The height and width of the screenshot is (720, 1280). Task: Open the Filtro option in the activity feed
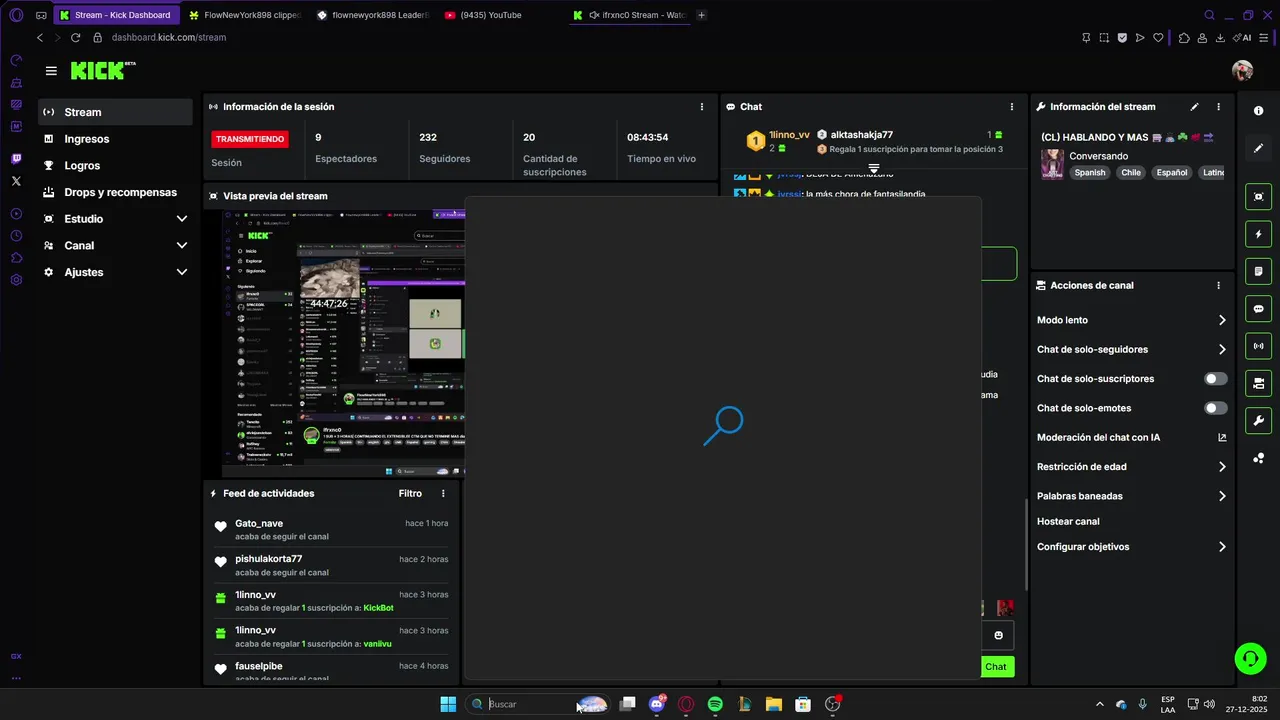pos(410,494)
